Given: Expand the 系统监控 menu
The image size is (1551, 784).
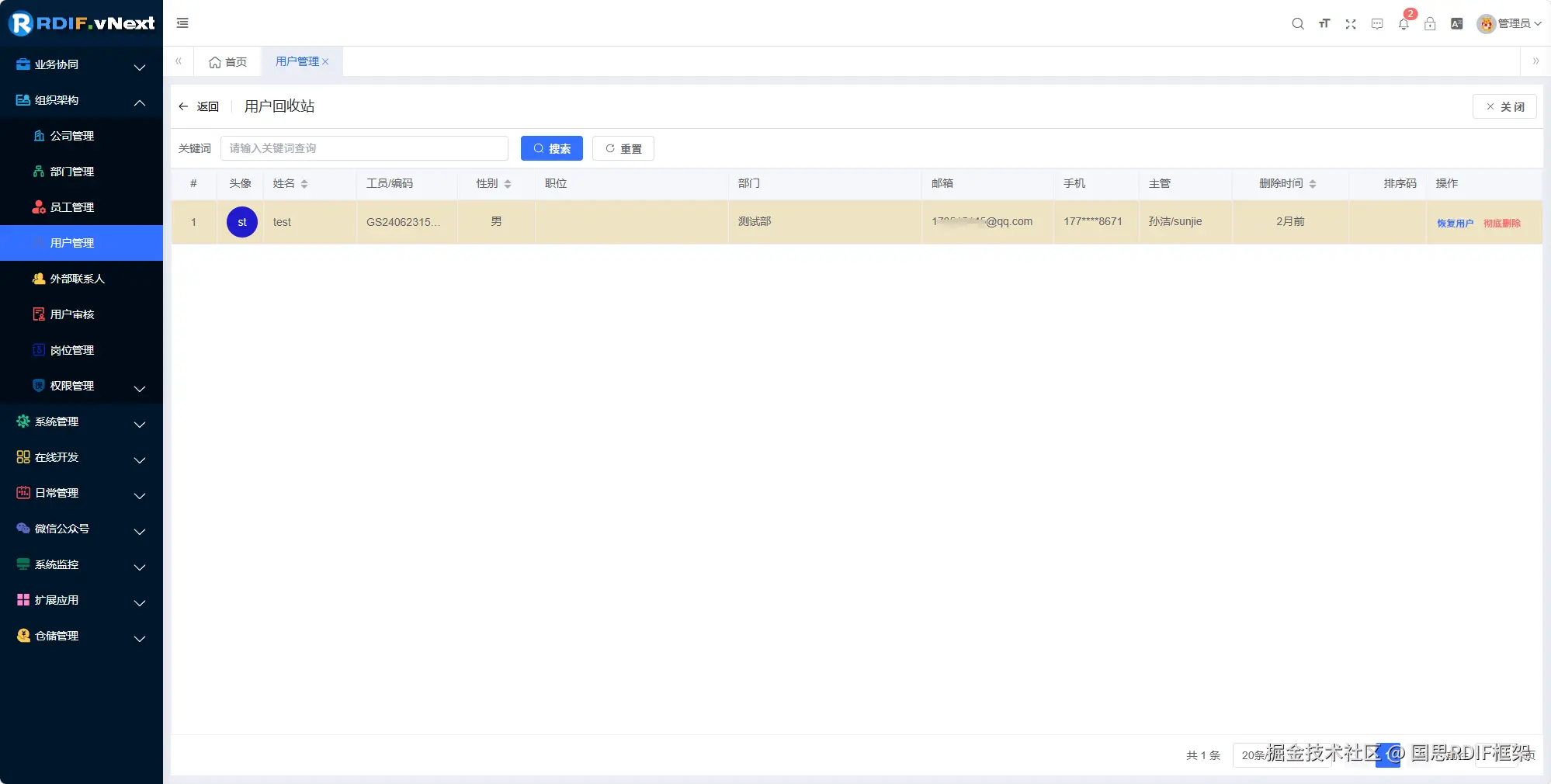Looking at the screenshot, I should pos(82,564).
